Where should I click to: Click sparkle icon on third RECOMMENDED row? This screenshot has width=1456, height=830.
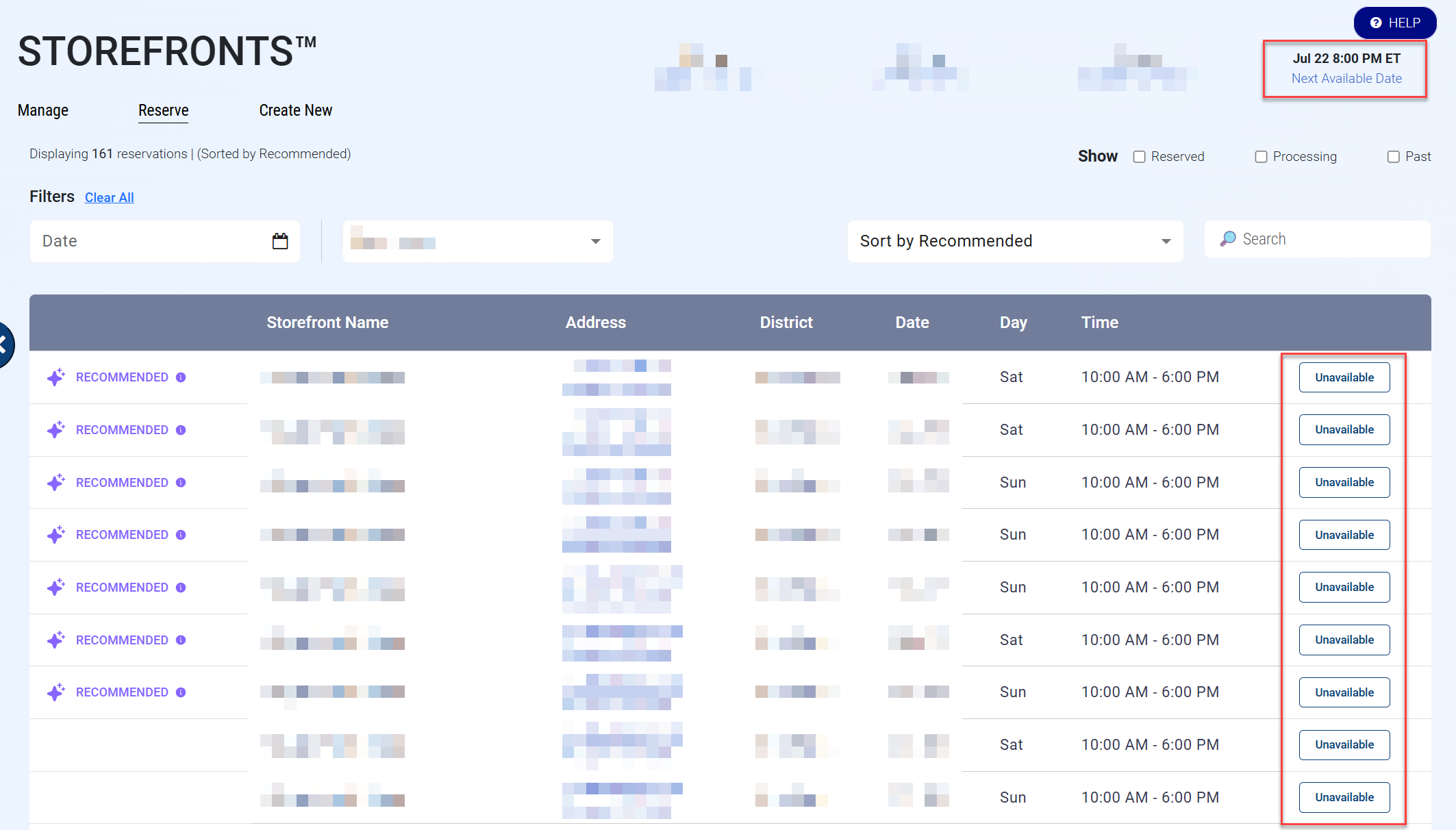56,482
